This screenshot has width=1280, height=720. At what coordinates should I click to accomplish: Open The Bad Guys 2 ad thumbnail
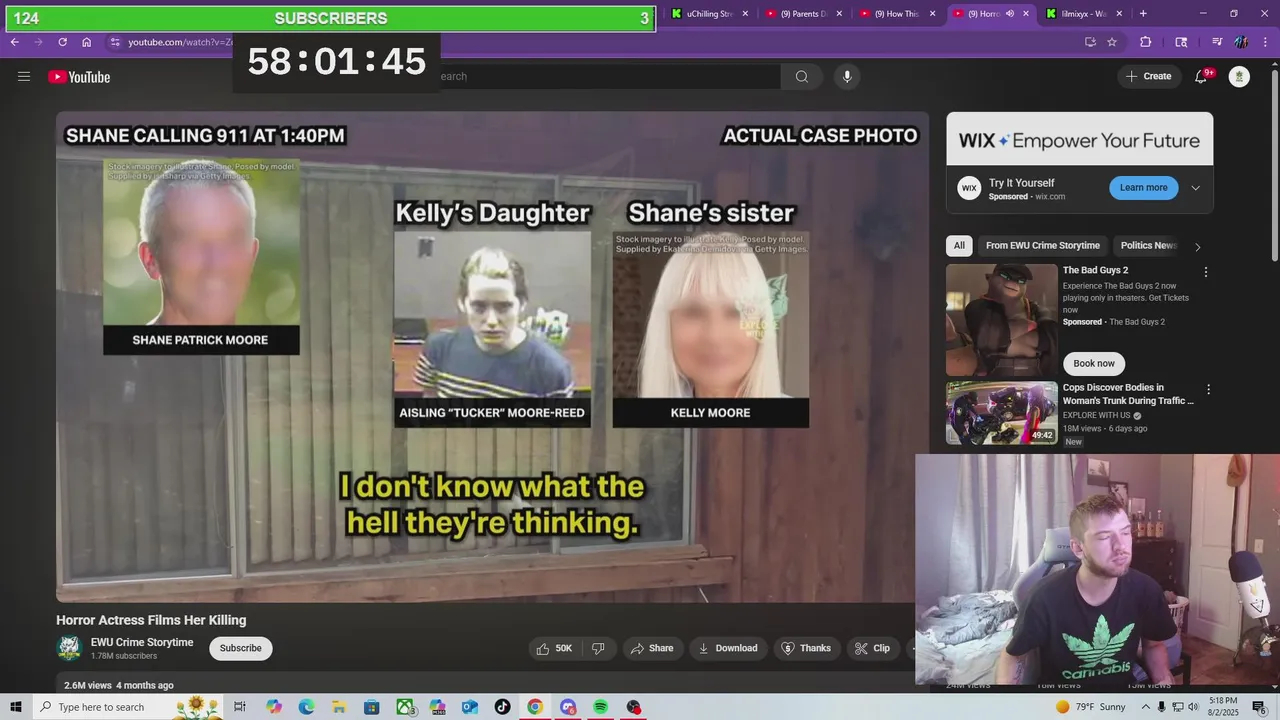[x=1001, y=320]
